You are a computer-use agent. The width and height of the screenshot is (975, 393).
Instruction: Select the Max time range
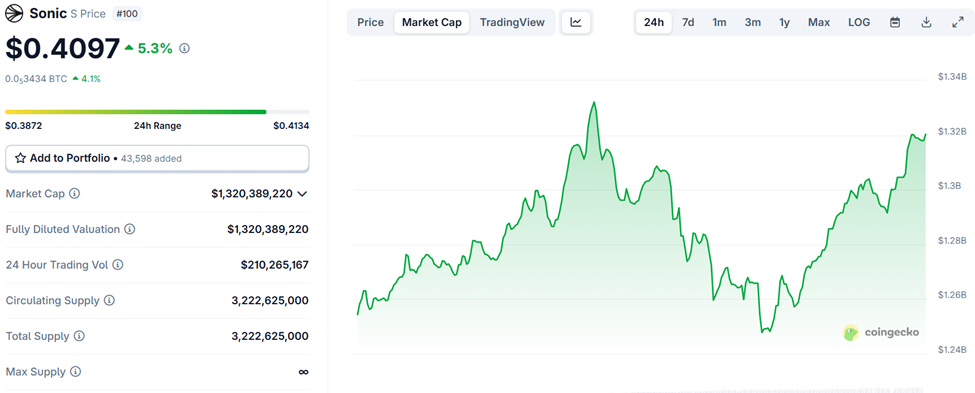coord(819,22)
